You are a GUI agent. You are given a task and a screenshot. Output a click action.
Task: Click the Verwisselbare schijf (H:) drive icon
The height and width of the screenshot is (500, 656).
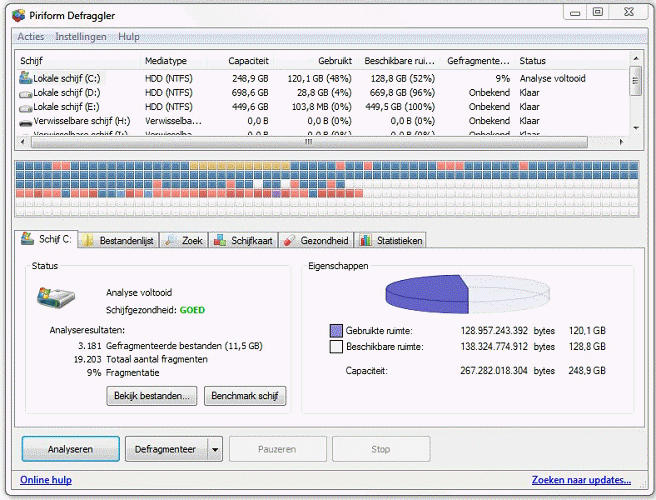[26, 123]
